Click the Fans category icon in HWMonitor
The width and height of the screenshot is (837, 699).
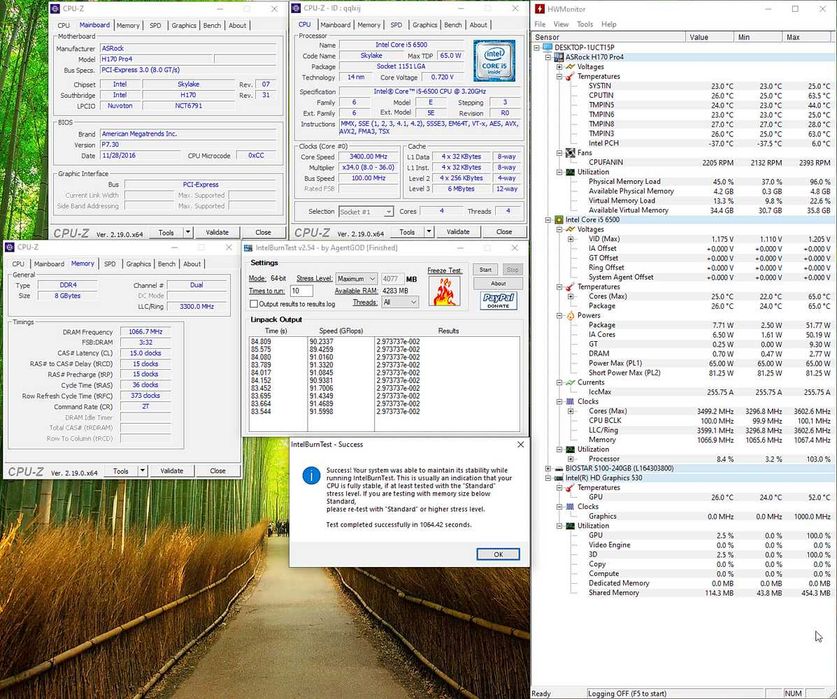click(570, 153)
